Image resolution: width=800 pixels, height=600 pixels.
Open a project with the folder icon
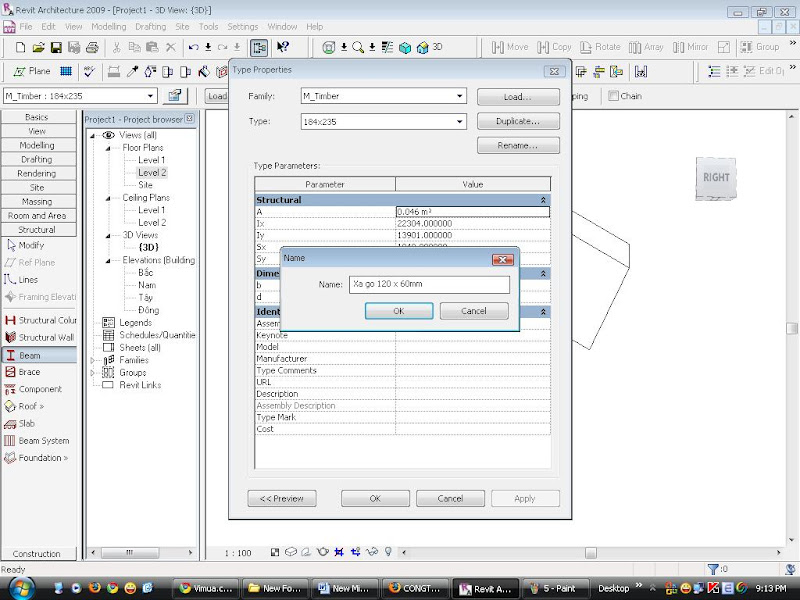point(38,47)
